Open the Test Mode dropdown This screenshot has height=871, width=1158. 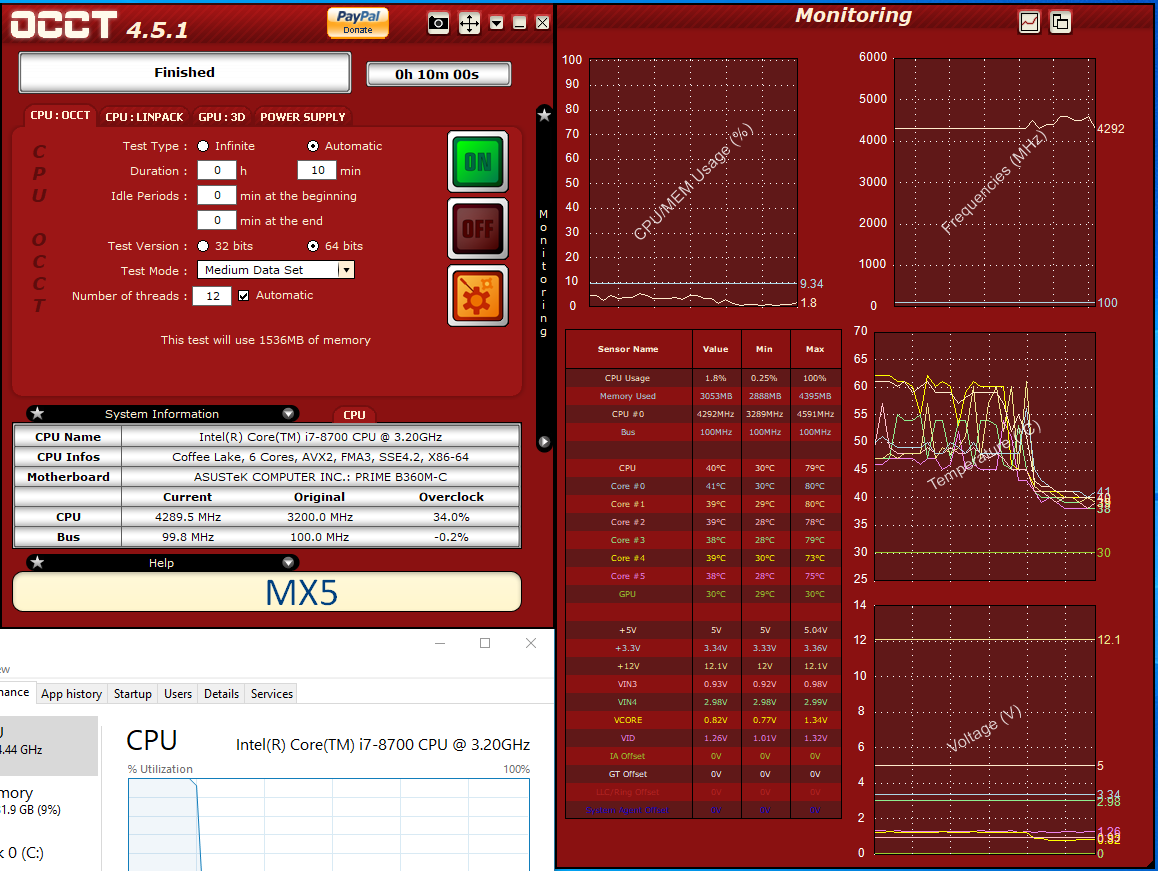(275, 270)
